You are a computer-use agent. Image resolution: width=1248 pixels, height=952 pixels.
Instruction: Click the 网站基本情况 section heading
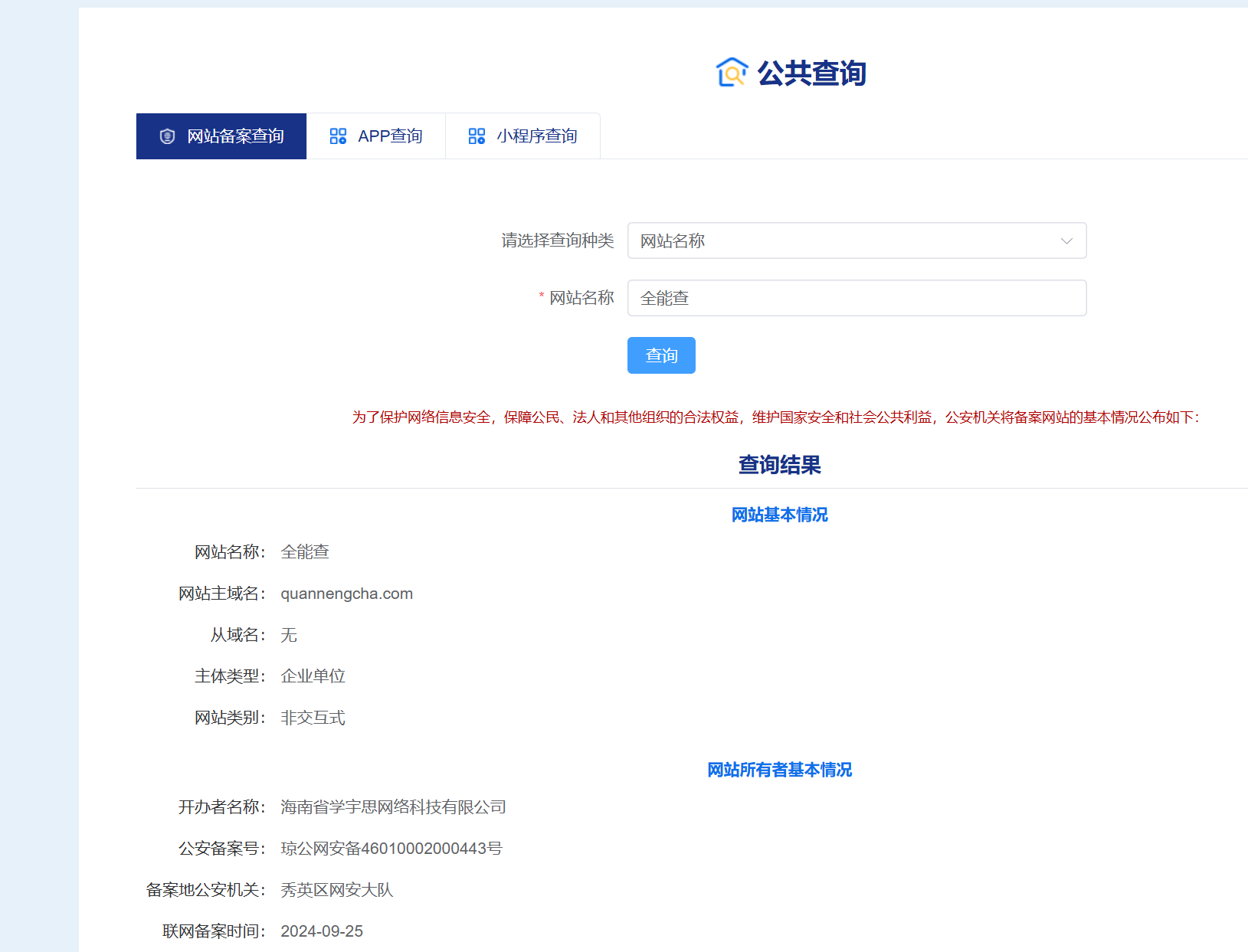[779, 515]
